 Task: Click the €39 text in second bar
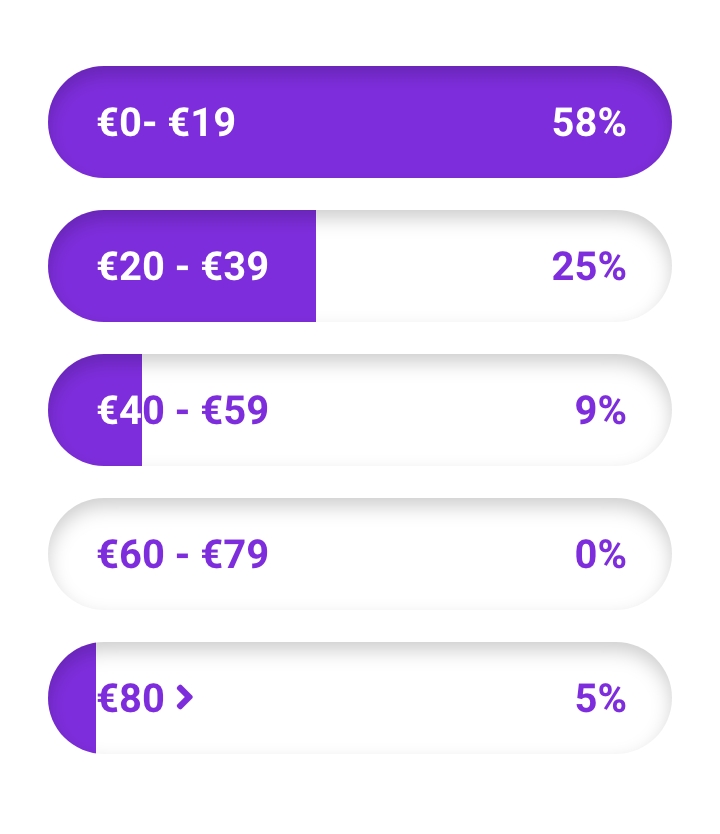[235, 266]
